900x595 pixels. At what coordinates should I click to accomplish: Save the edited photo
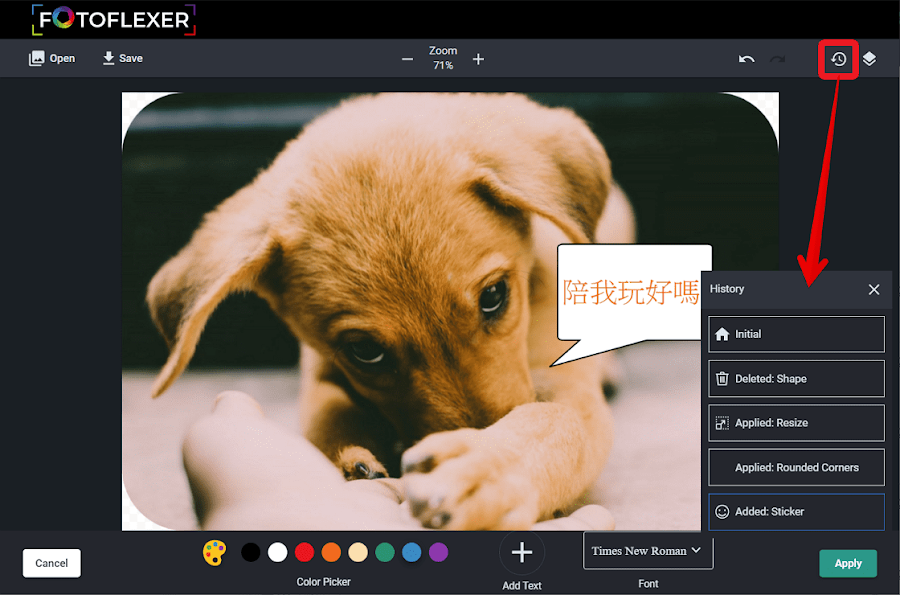coord(121,58)
